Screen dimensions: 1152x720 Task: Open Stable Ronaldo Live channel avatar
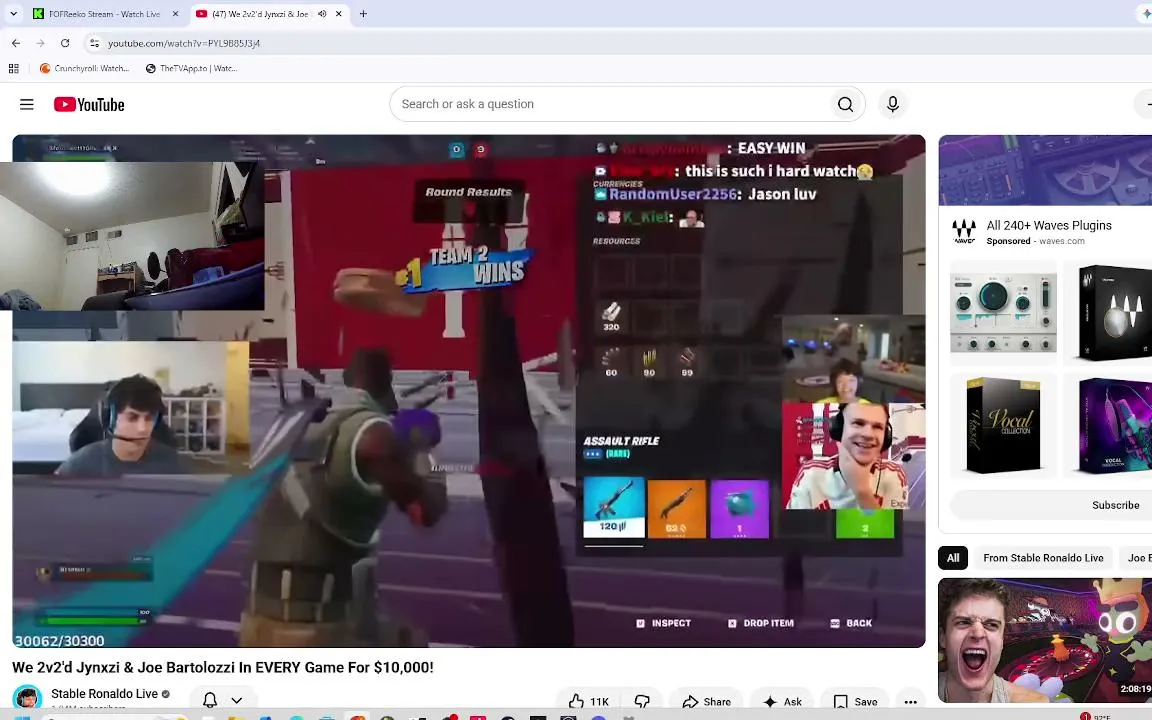pyautogui.click(x=27, y=697)
